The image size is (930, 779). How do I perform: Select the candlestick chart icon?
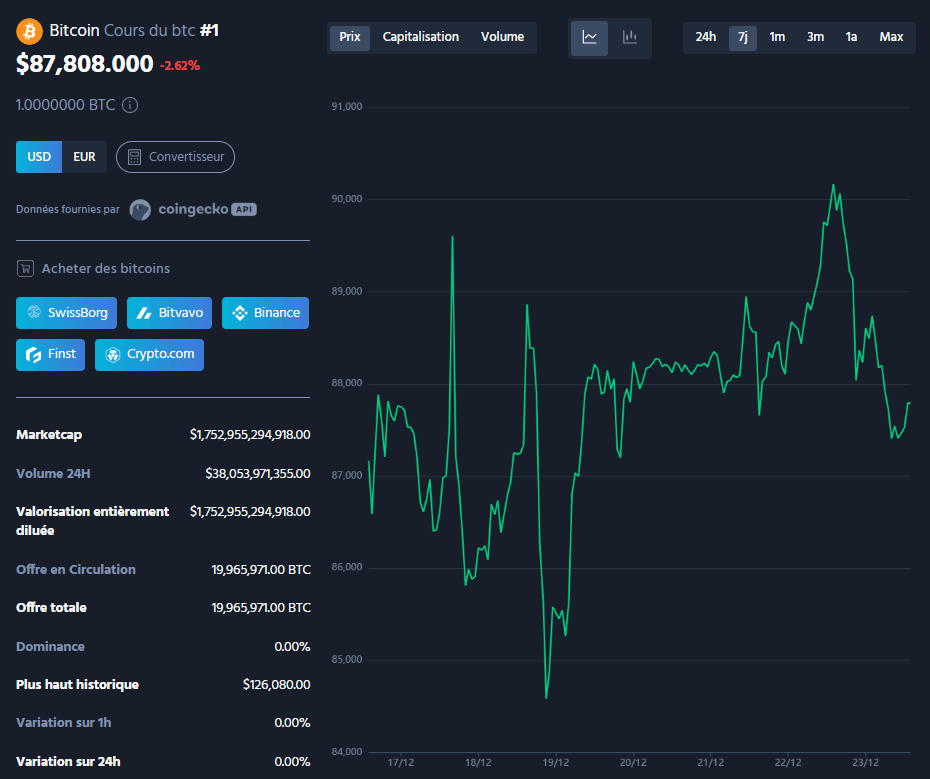(630, 37)
